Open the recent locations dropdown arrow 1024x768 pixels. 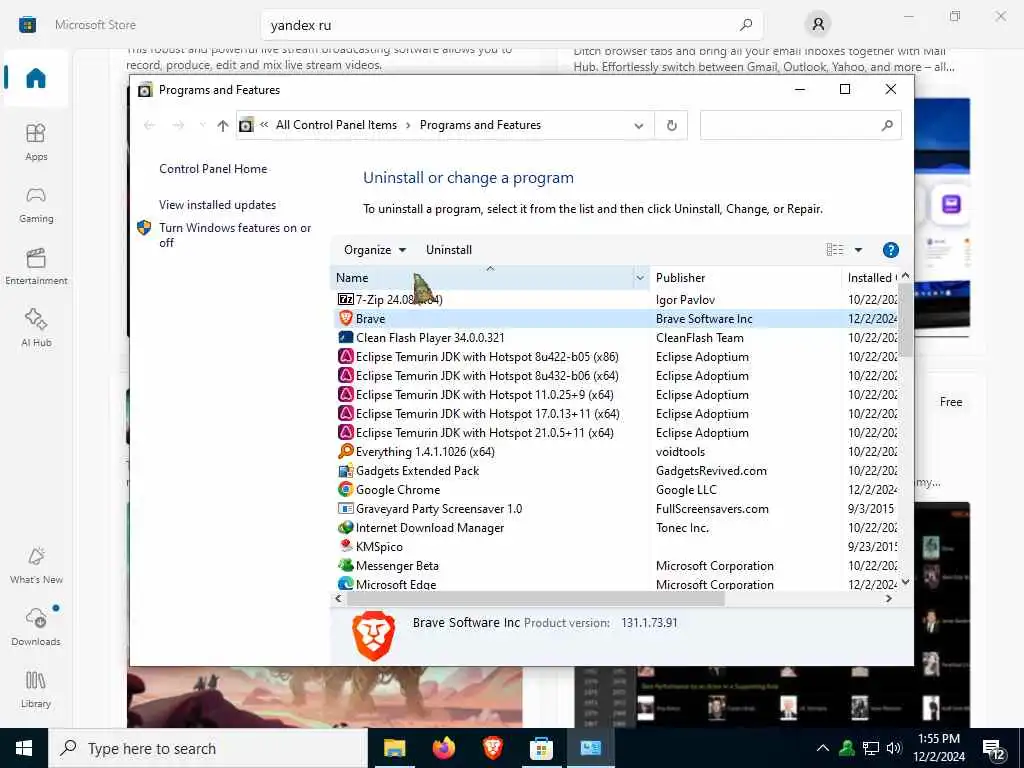point(202,125)
